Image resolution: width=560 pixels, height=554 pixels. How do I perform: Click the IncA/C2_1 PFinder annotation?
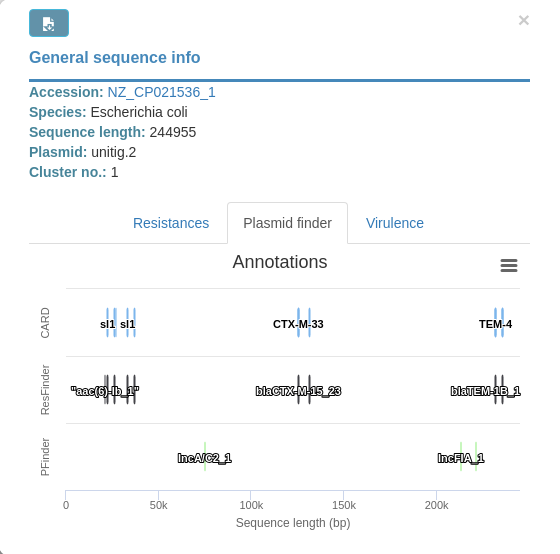point(205,458)
